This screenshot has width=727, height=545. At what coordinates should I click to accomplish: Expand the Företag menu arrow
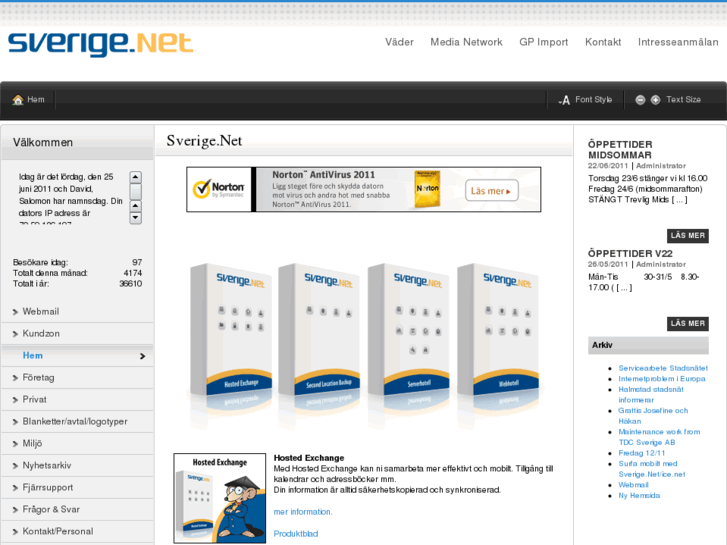tap(15, 378)
